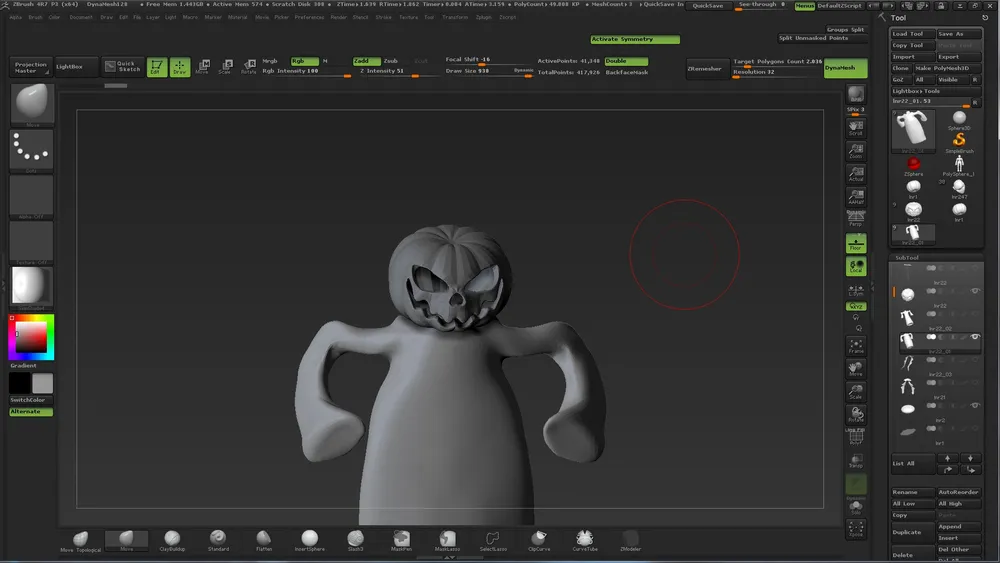Open the current brush selector thumbnail

coord(31,103)
